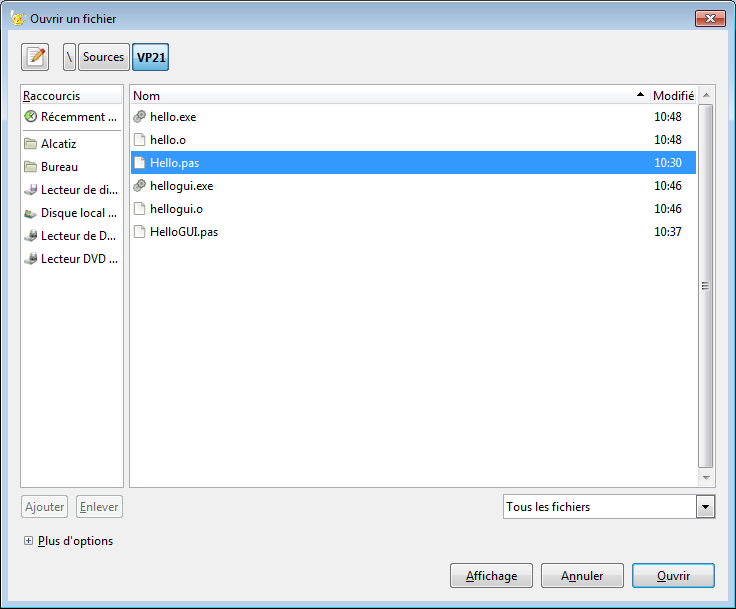Screen dimensions: 736x609
Task: Select the Alcatiz folder shortcut
Action: [58, 144]
